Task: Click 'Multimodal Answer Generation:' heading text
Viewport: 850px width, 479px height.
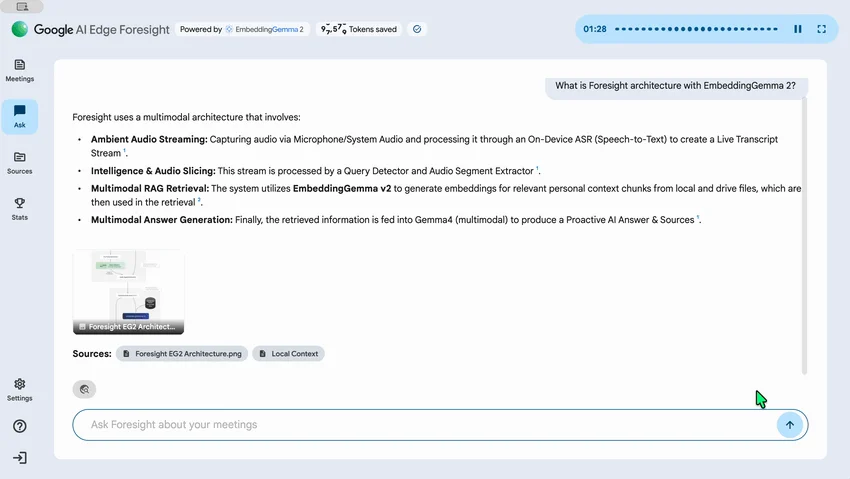Action: click(162, 219)
